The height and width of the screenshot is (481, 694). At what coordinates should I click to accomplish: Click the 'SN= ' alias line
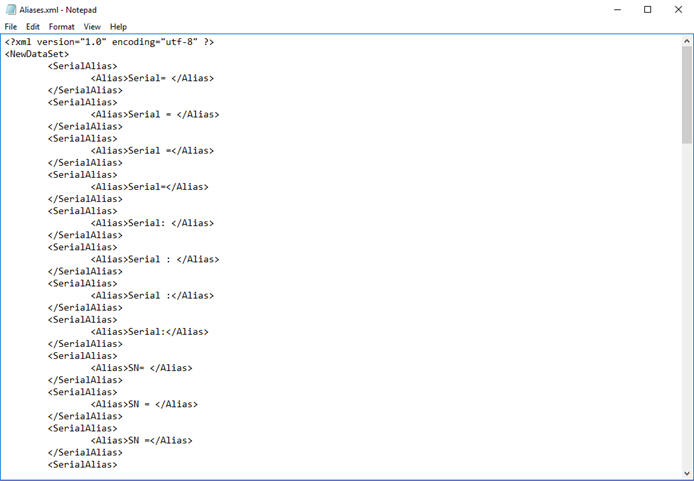tap(142, 368)
